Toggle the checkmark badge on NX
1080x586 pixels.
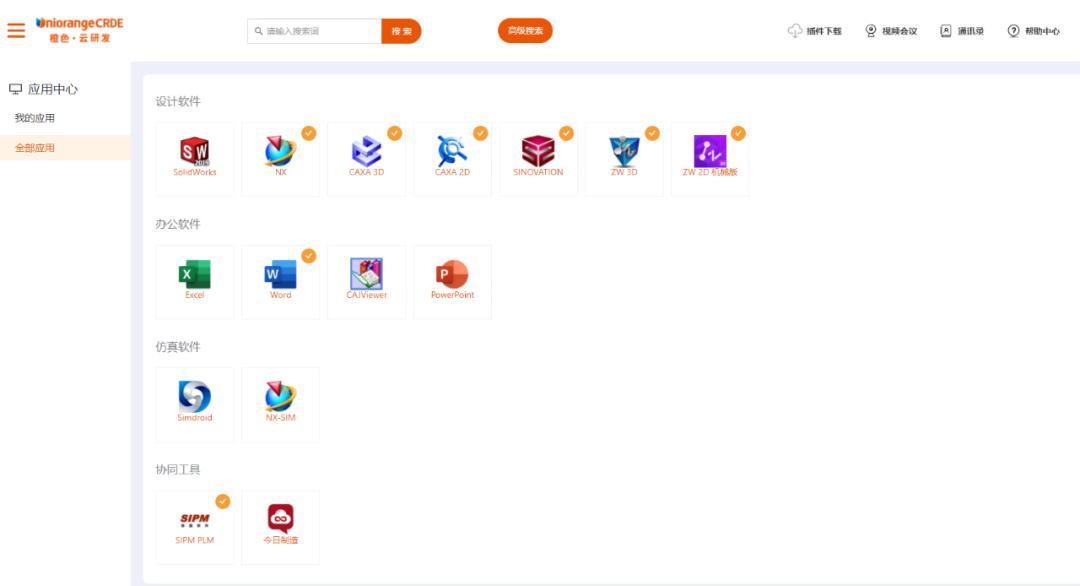click(x=309, y=133)
